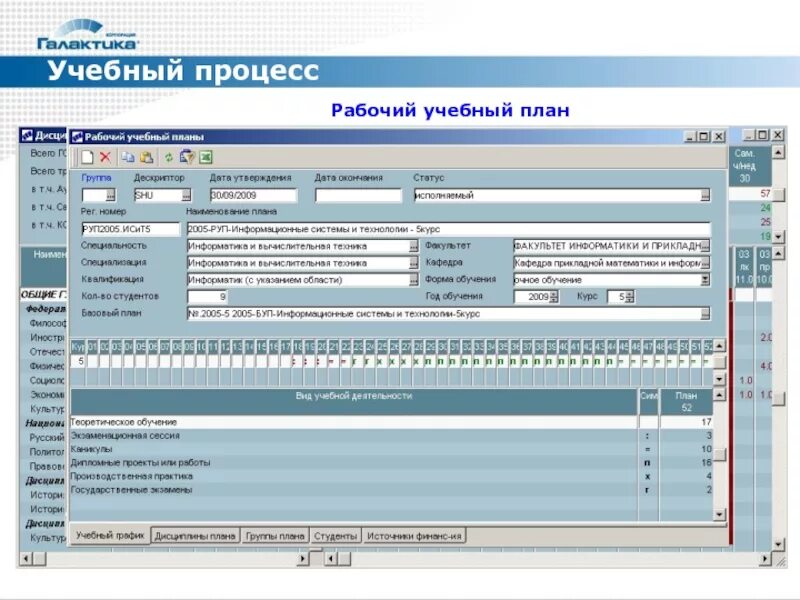Click the scroll-down arrow of the activity table
Image resolution: width=800 pixels, height=600 pixels.
point(719,514)
